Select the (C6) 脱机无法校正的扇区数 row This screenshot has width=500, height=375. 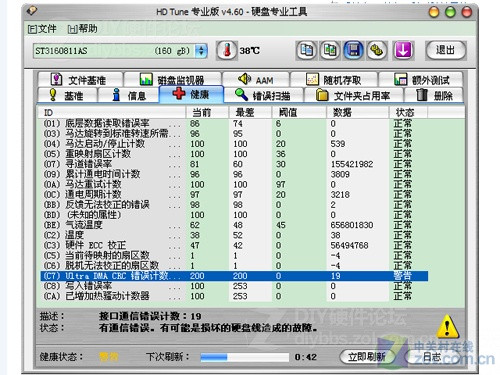234,266
